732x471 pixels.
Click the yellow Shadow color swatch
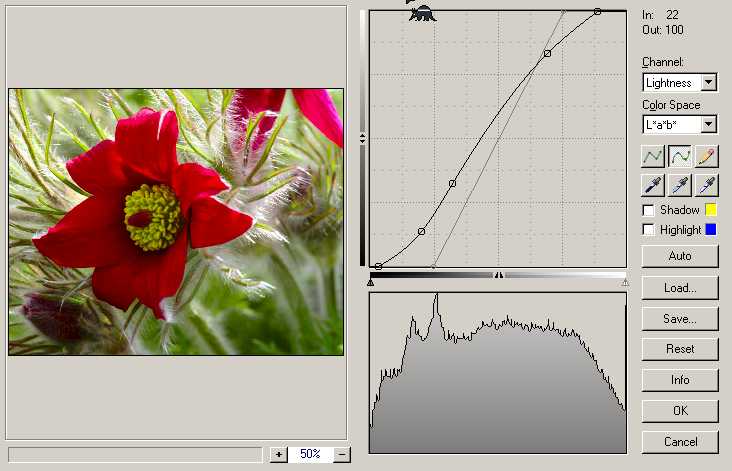[713, 210]
